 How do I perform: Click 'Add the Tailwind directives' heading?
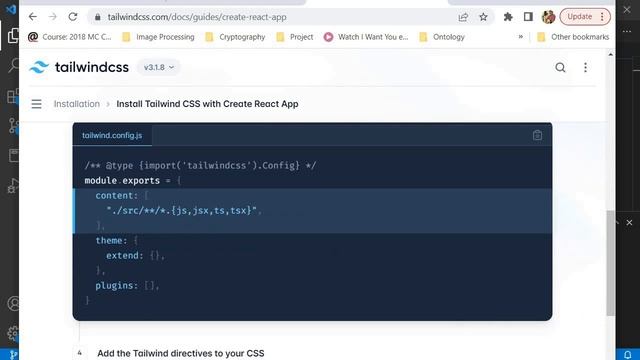click(180, 353)
